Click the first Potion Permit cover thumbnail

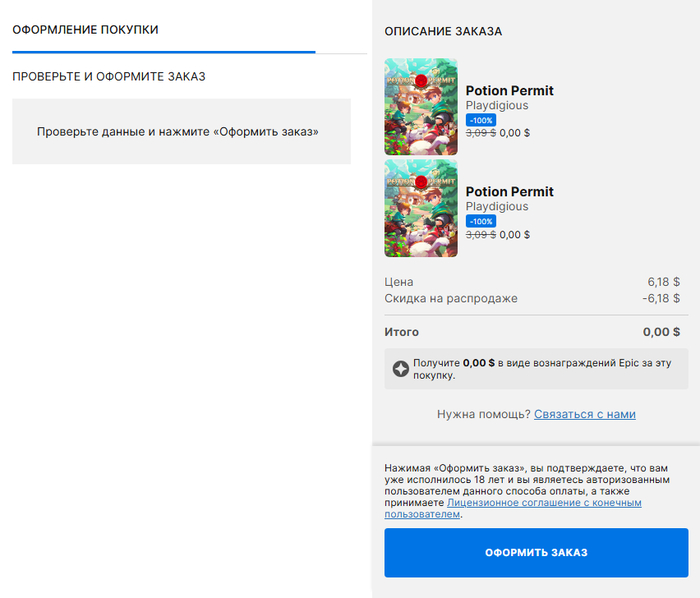click(421, 106)
